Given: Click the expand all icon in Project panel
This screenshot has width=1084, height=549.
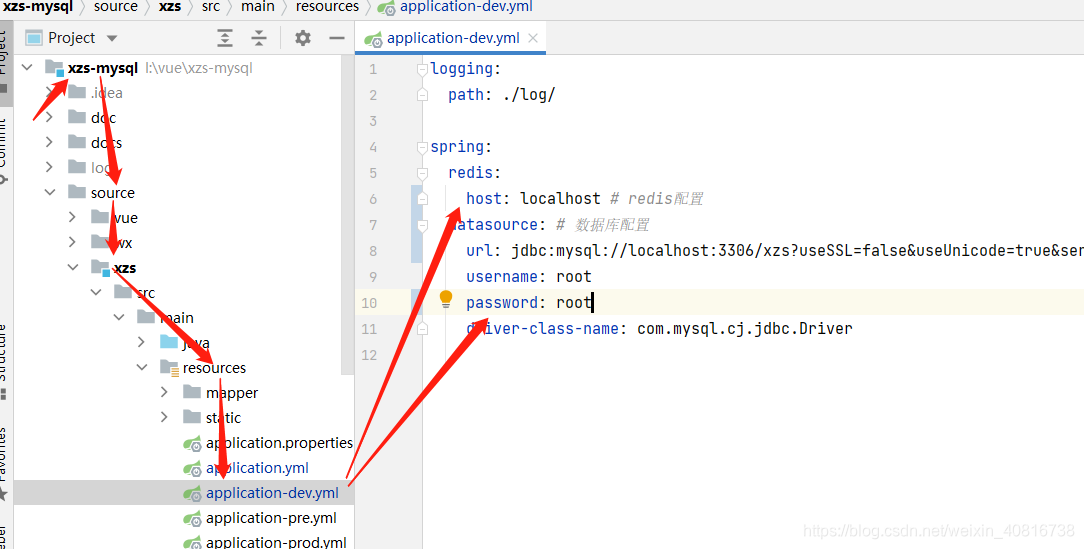Looking at the screenshot, I should tap(225, 38).
